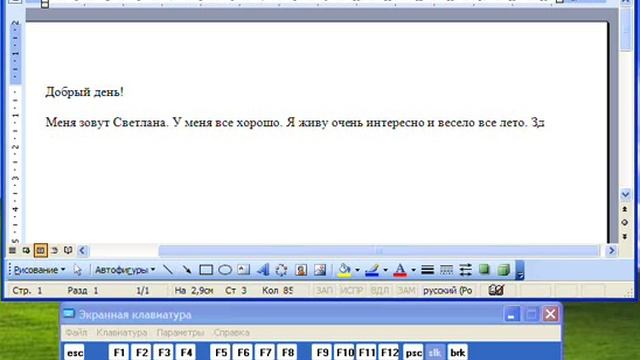
Task: Open Параметры menu in on-screen keyboard
Action: [x=180, y=333]
